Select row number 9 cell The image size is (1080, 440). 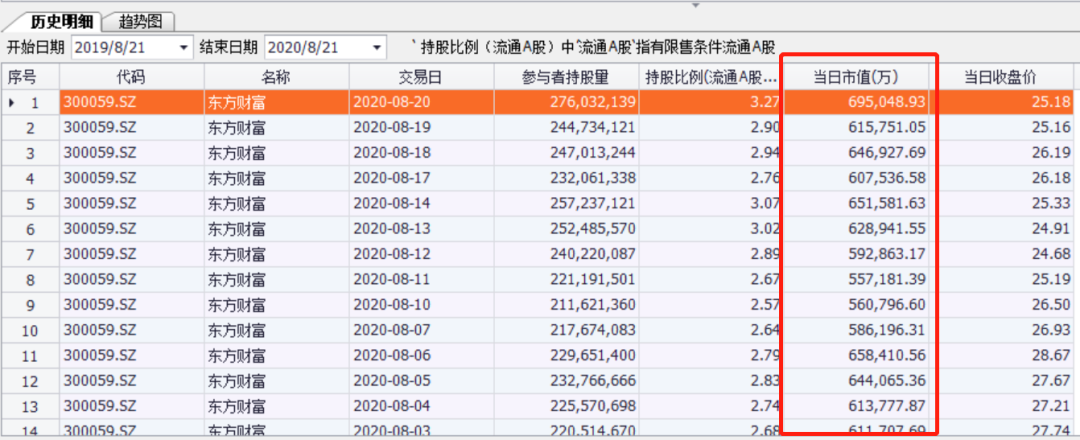coord(30,305)
